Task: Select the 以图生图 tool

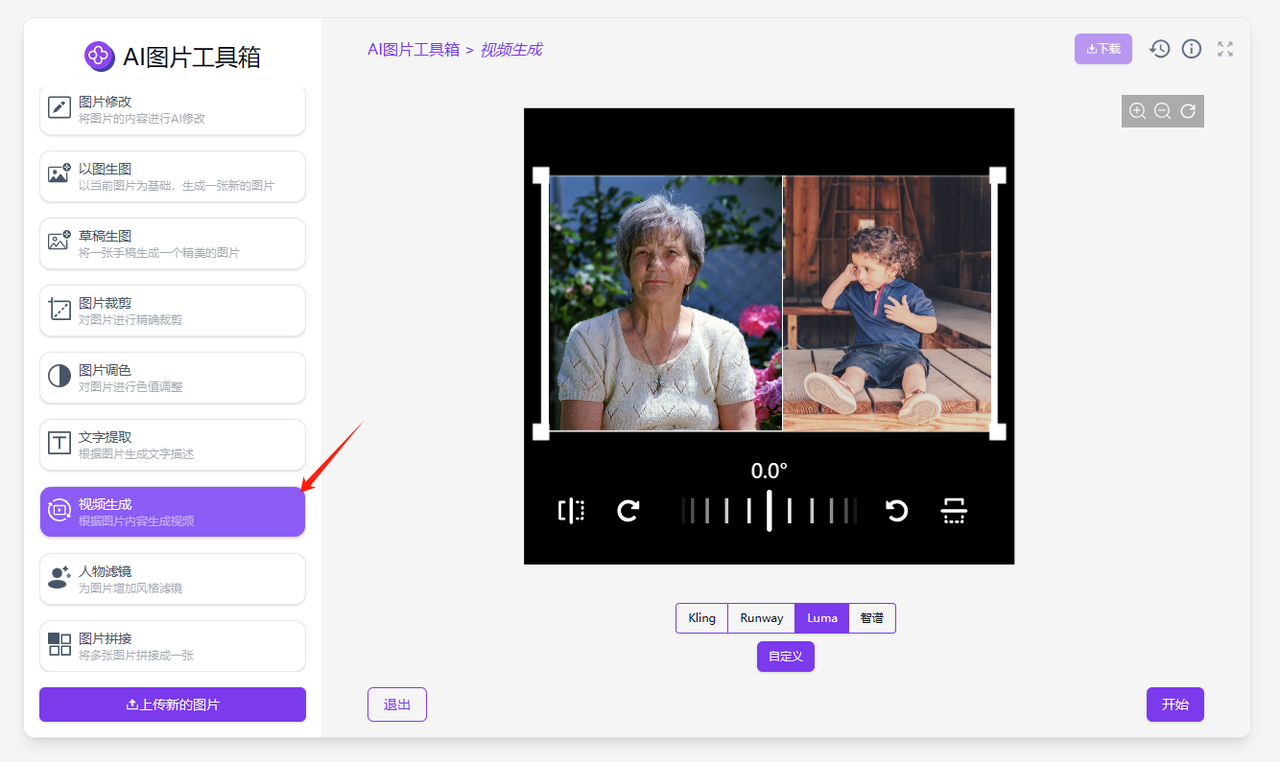Action: click(x=172, y=176)
